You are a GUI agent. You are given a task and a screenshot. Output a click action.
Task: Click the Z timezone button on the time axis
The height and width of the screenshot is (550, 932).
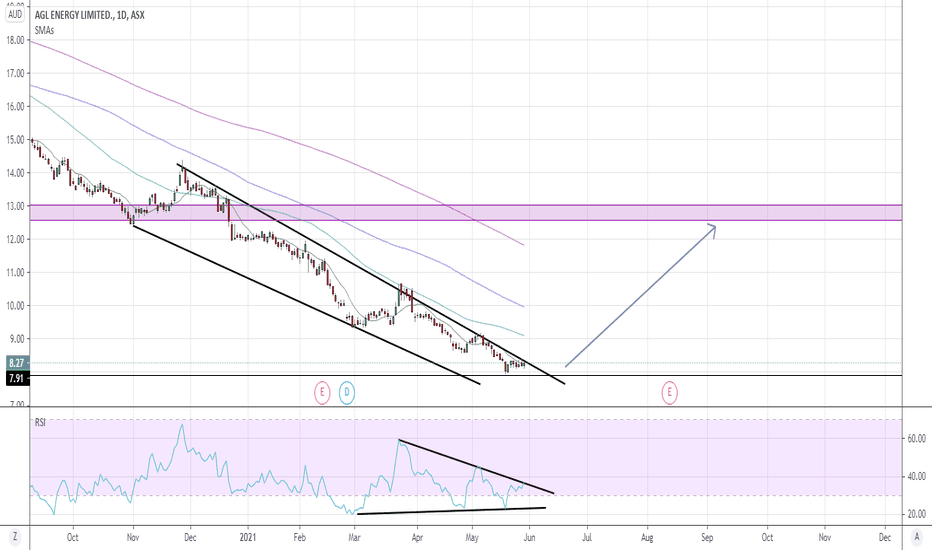coord(15,538)
